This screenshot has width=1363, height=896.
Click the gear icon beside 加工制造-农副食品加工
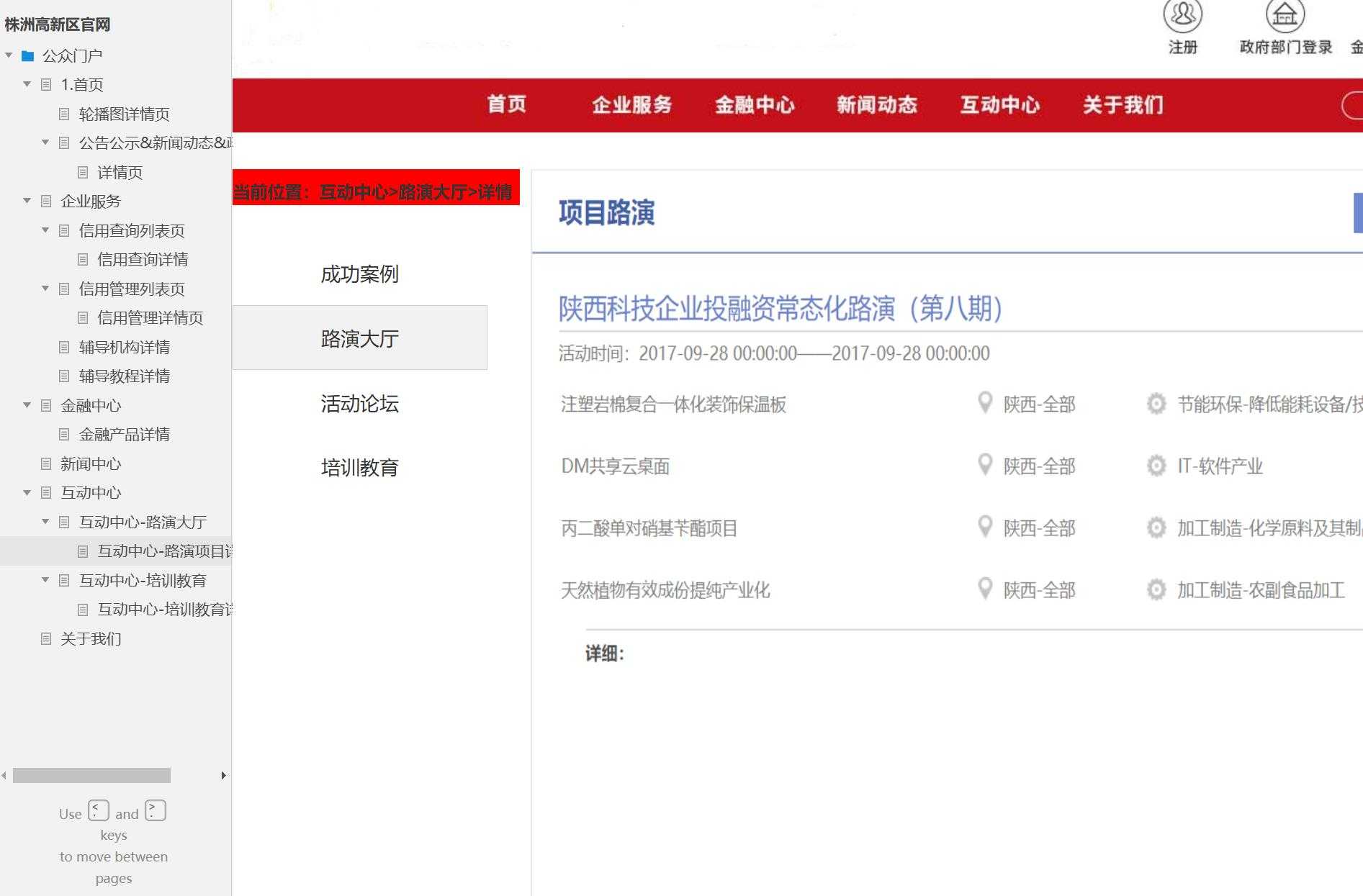pyautogui.click(x=1156, y=590)
